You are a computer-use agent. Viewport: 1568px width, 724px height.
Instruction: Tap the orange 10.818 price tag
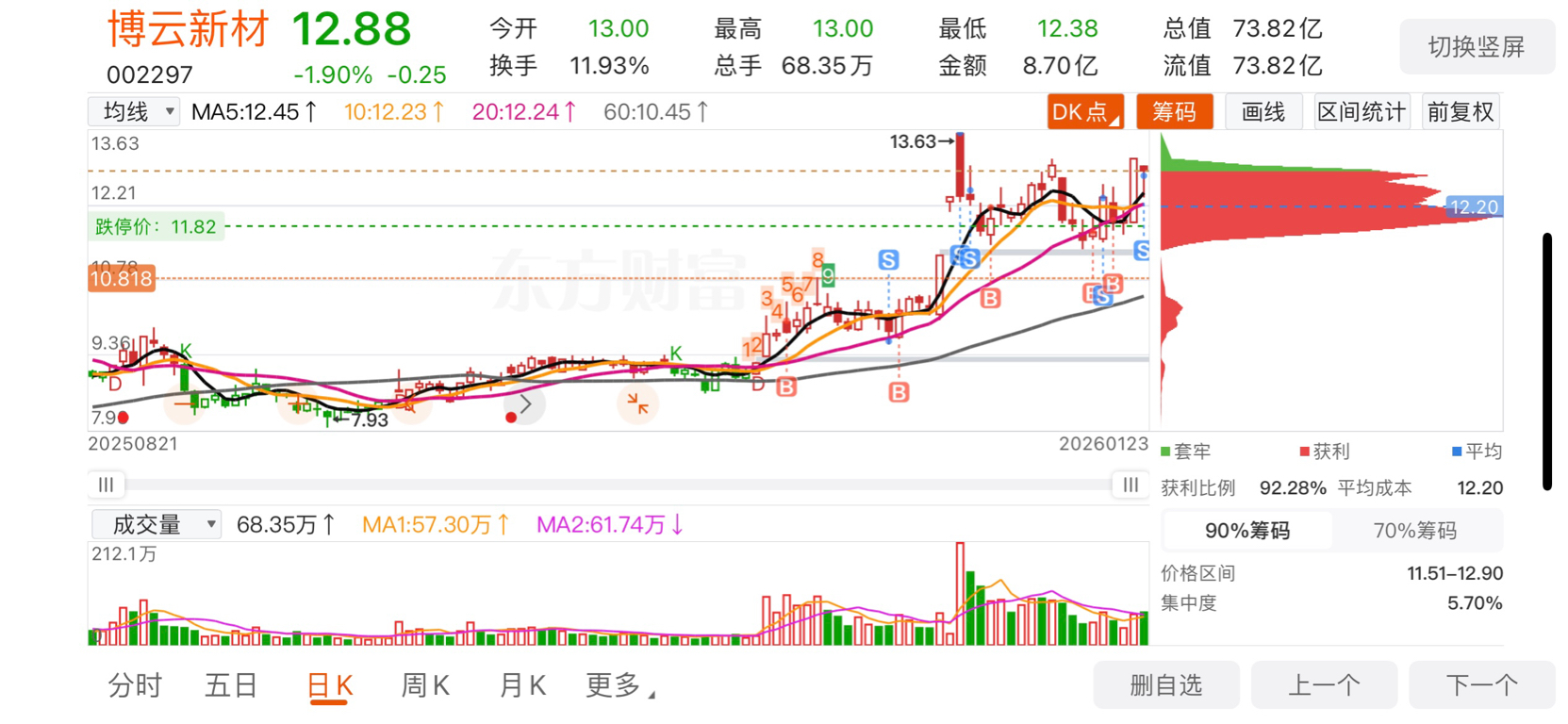point(121,278)
